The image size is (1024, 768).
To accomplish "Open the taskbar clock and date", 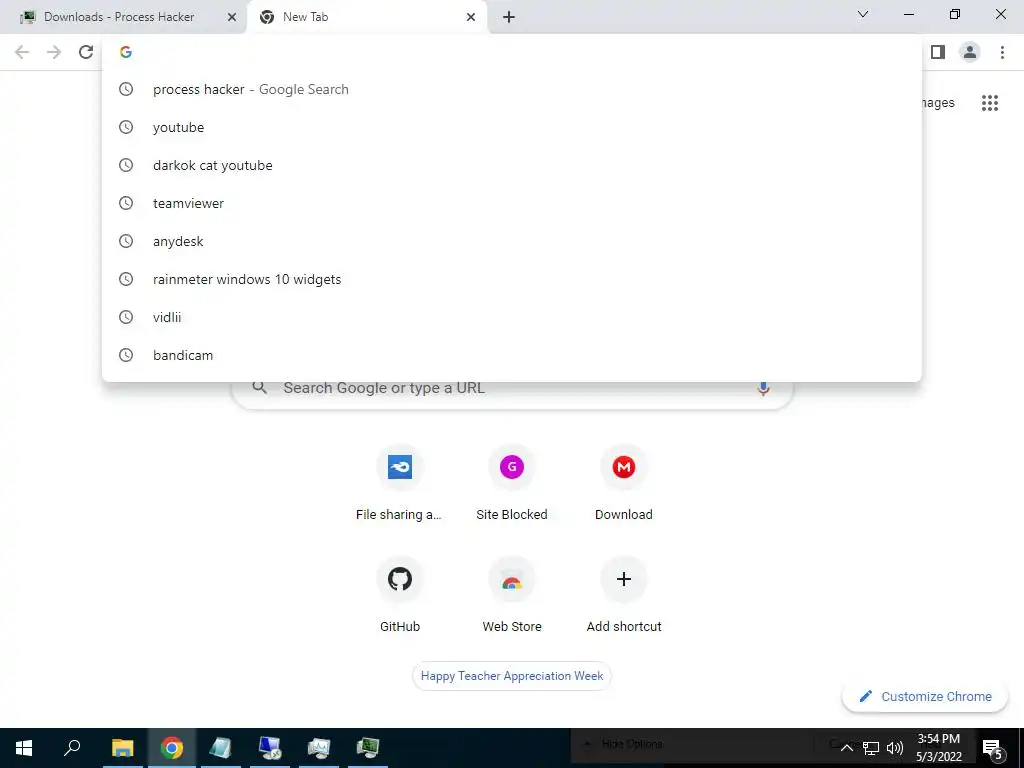I will pyautogui.click(x=938, y=748).
